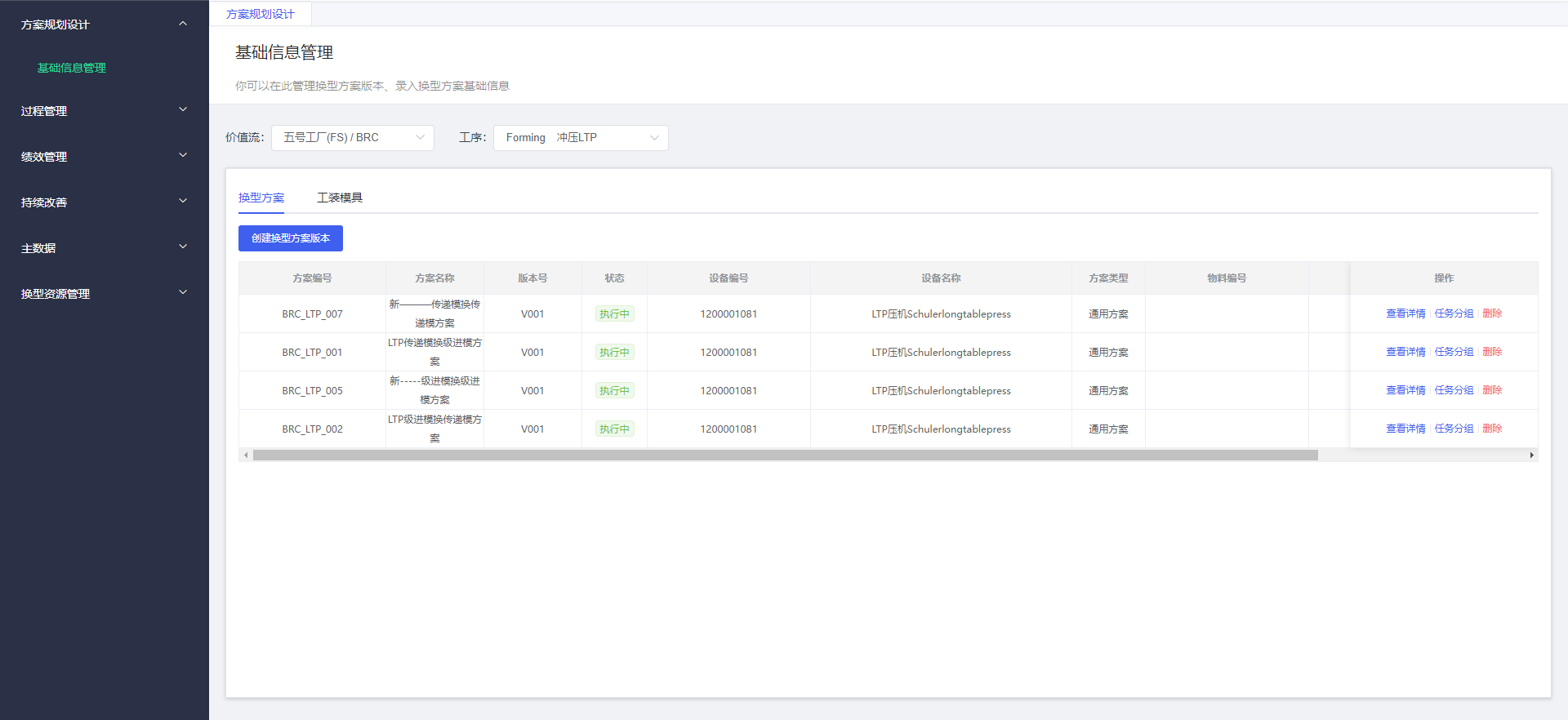Click the 方案名称 column header
This screenshot has width=1568, height=720.
(x=434, y=278)
